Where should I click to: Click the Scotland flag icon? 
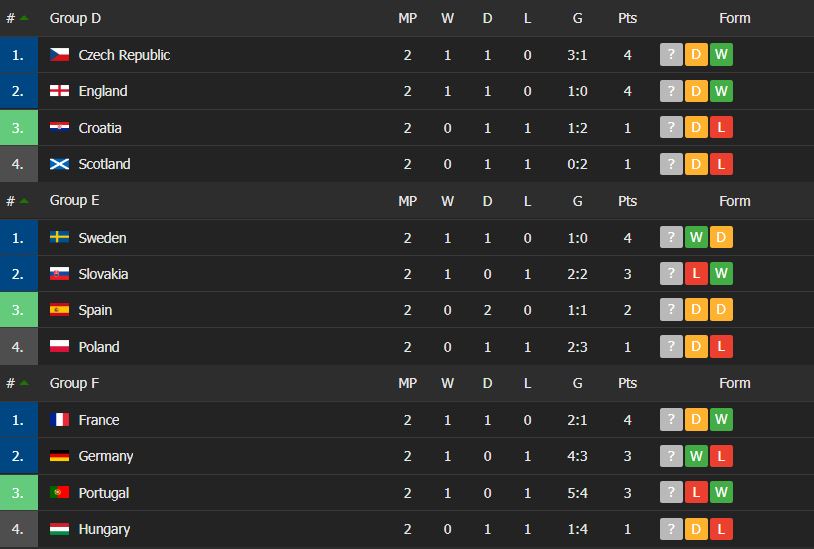point(59,164)
